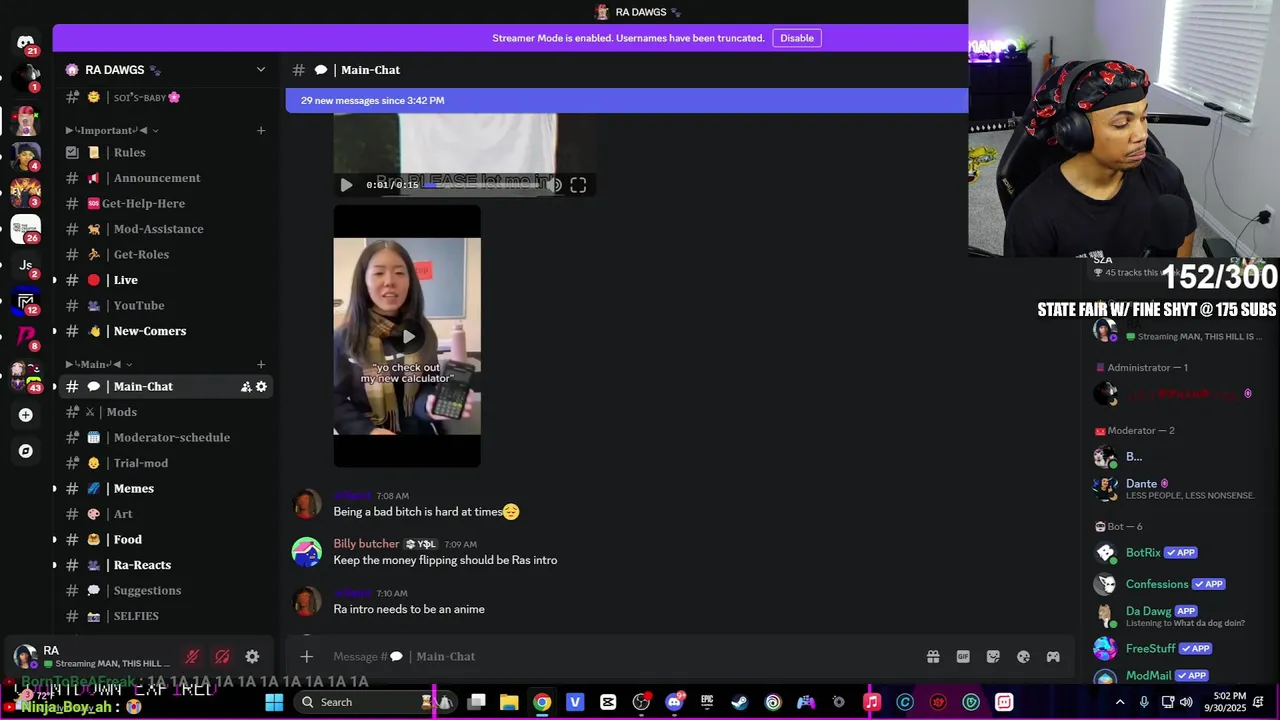Viewport: 1280px width, 720px height.
Task: Click the plus upload icon in message bar
Action: [307, 657]
